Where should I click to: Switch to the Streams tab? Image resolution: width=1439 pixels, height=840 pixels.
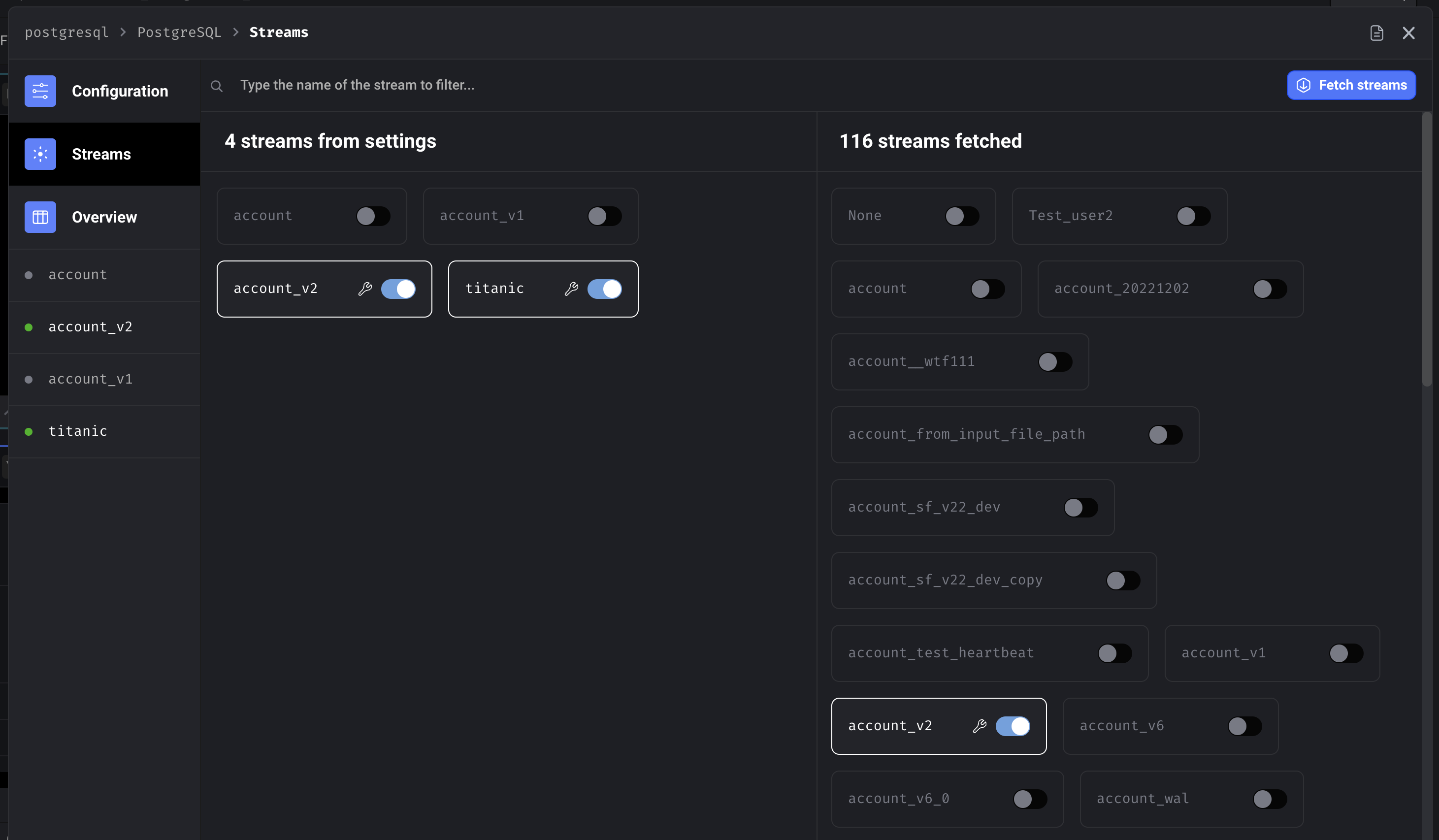(104, 154)
